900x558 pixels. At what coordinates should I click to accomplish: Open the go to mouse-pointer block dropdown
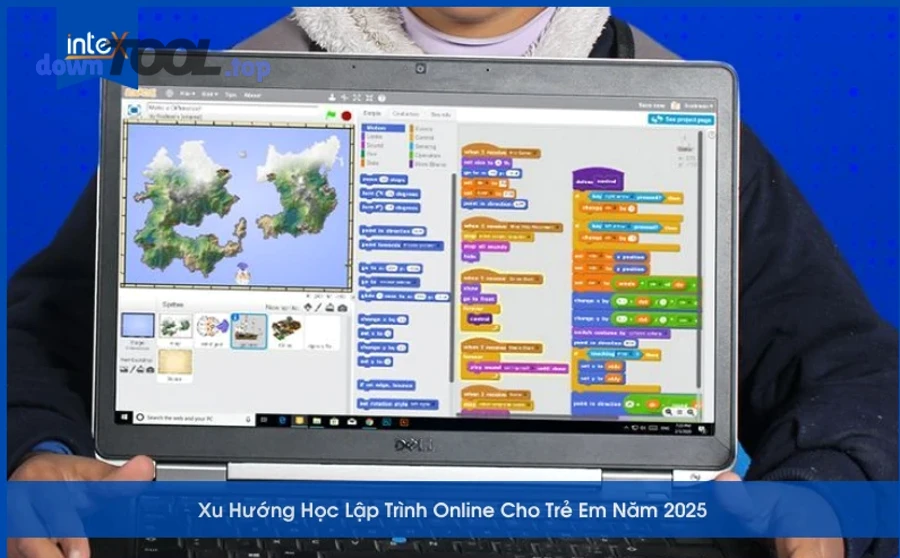397,282
